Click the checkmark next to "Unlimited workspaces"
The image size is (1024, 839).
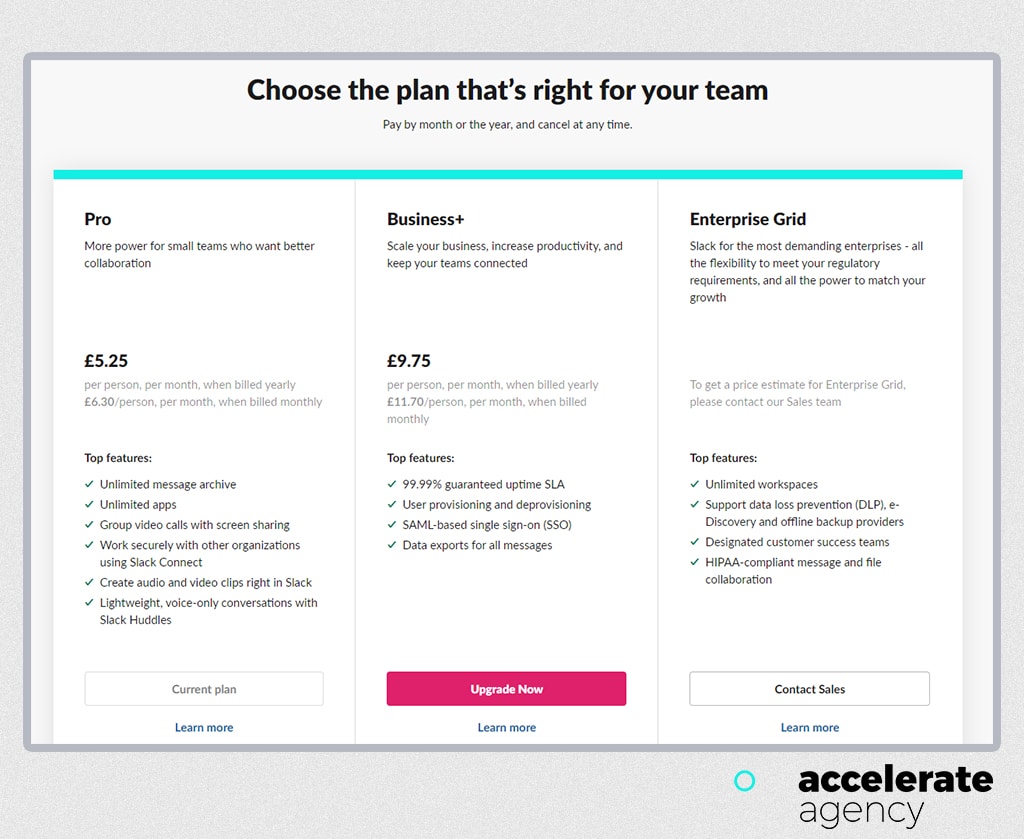(695, 484)
